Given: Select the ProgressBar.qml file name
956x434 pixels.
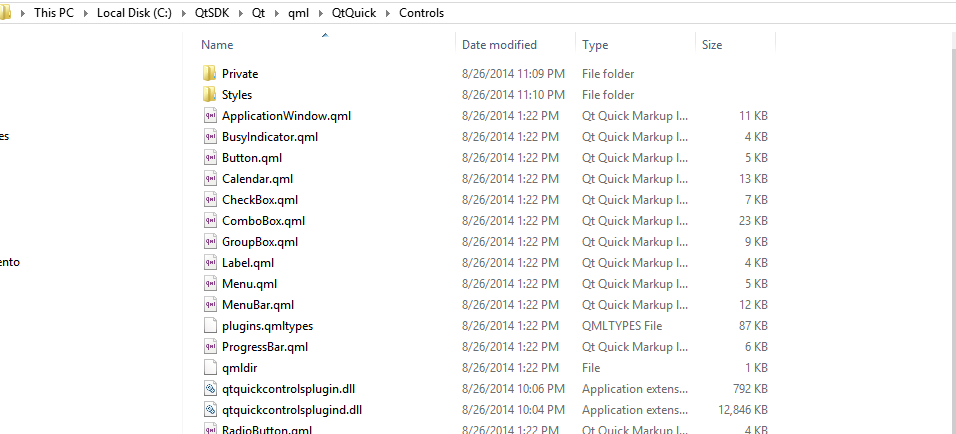Looking at the screenshot, I should [x=264, y=347].
